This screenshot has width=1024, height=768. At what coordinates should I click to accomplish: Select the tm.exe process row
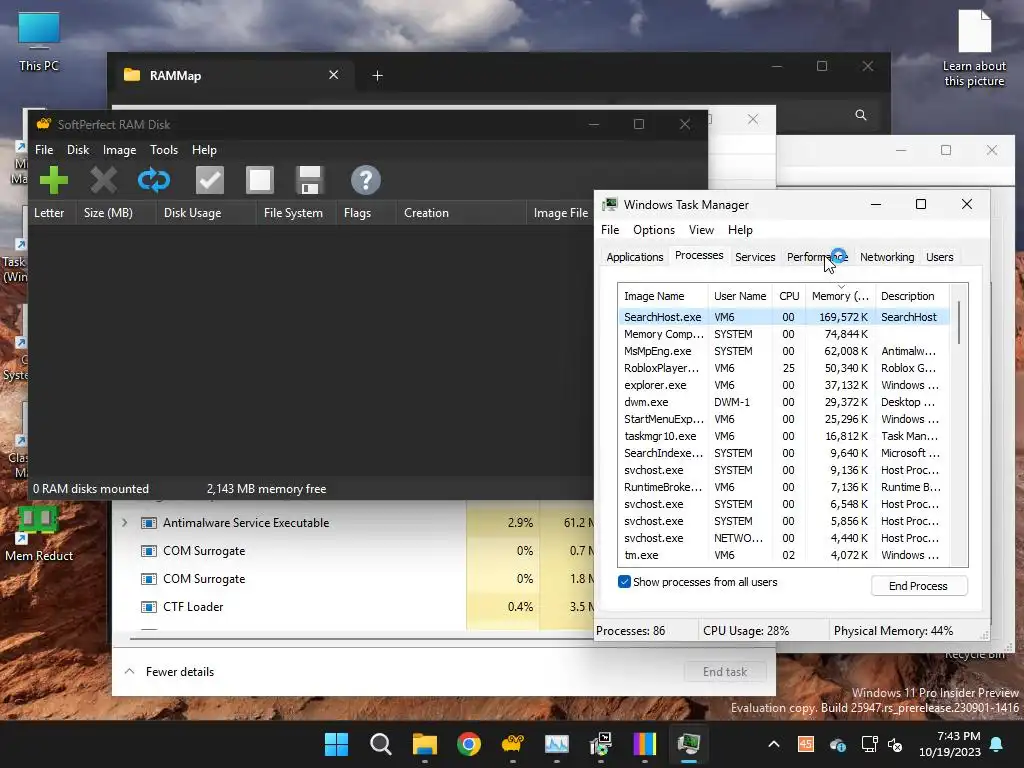point(783,555)
